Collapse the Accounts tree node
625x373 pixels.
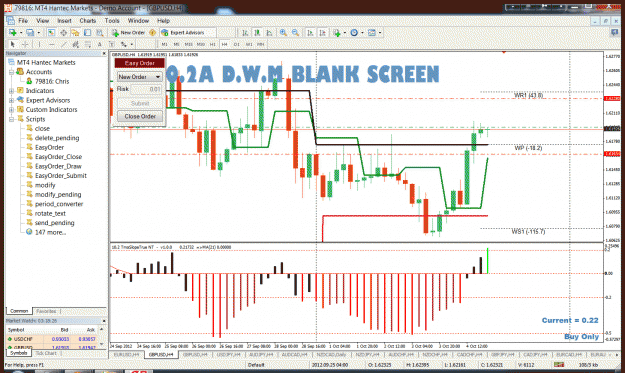pos(12,72)
